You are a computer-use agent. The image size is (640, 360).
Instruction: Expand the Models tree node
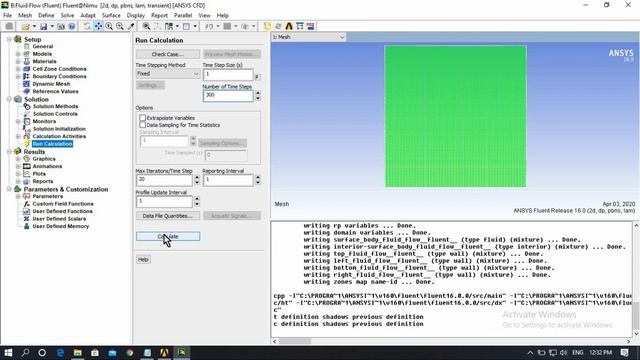click(18, 54)
